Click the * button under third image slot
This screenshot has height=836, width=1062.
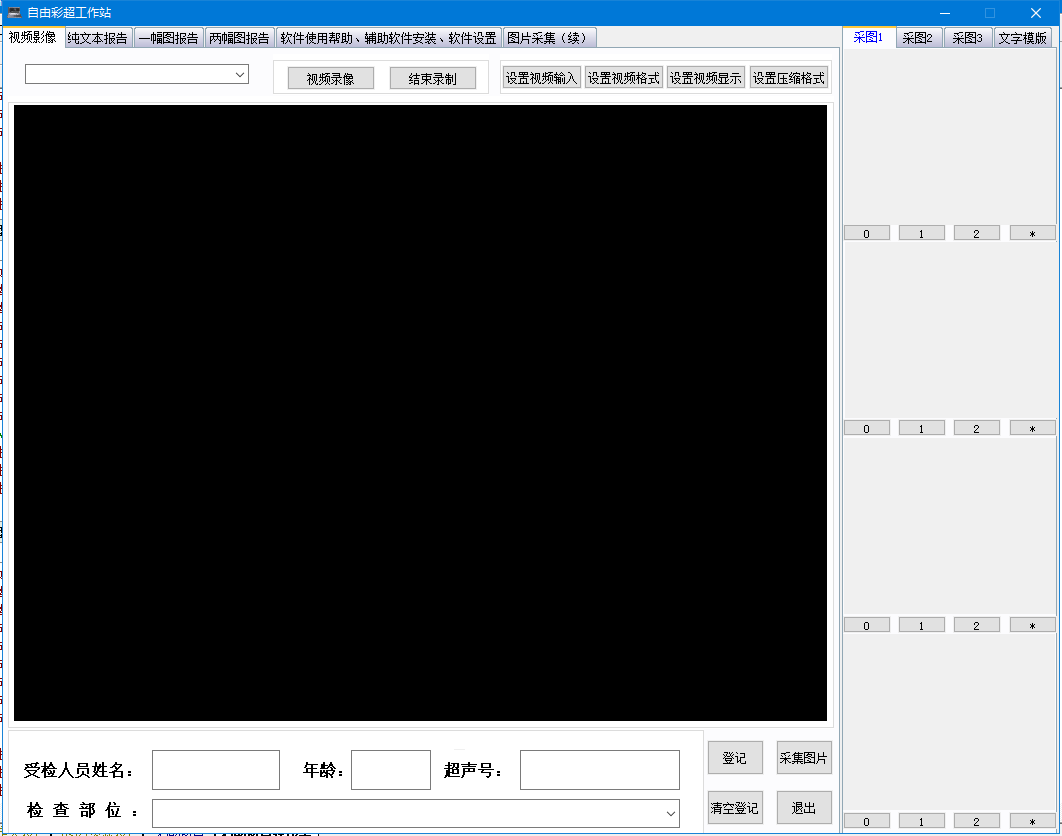click(1033, 625)
